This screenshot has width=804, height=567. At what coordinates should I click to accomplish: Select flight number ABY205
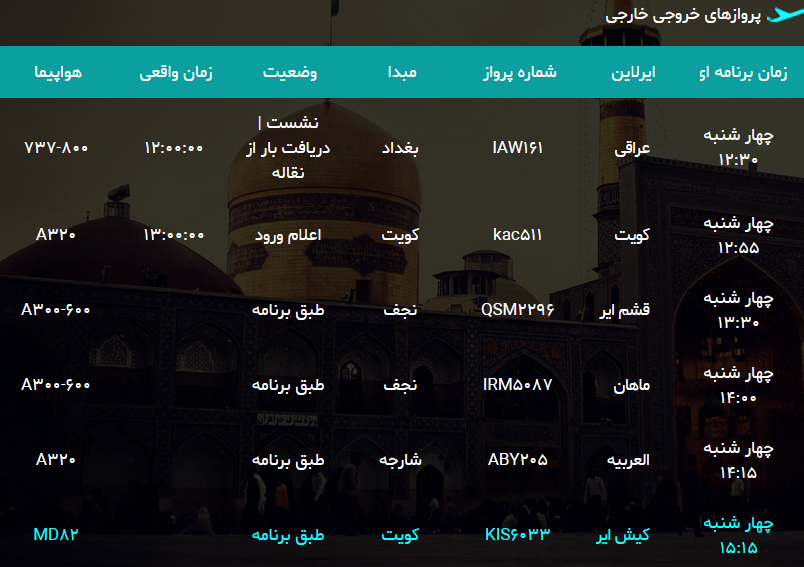(x=517, y=459)
